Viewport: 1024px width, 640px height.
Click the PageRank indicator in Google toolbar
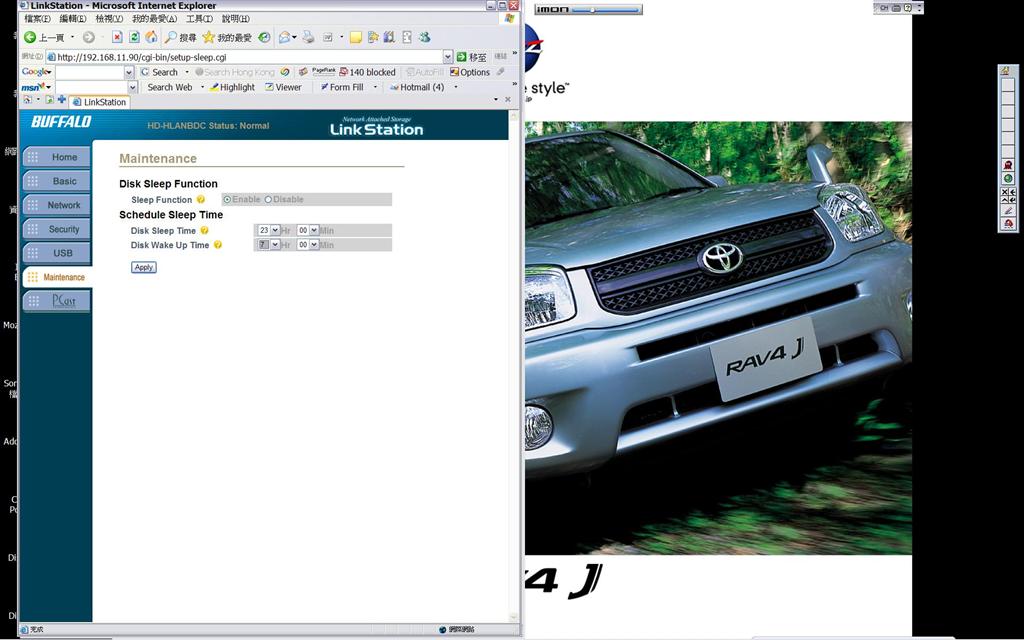coord(323,71)
